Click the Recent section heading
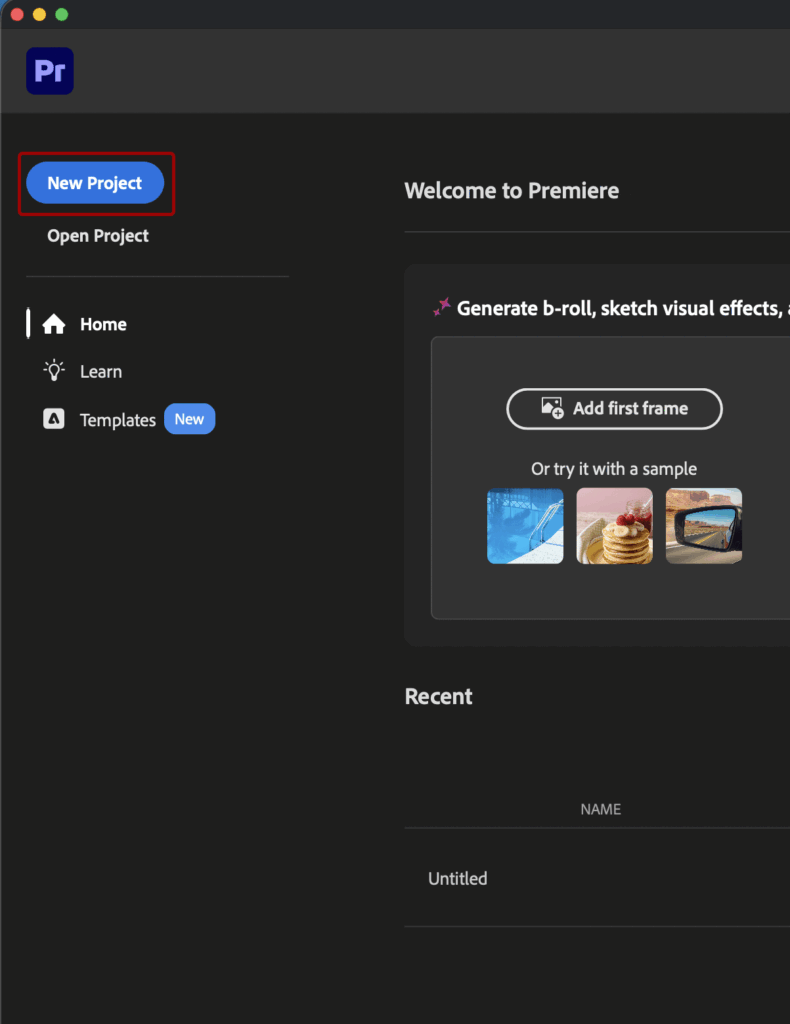 [439, 696]
